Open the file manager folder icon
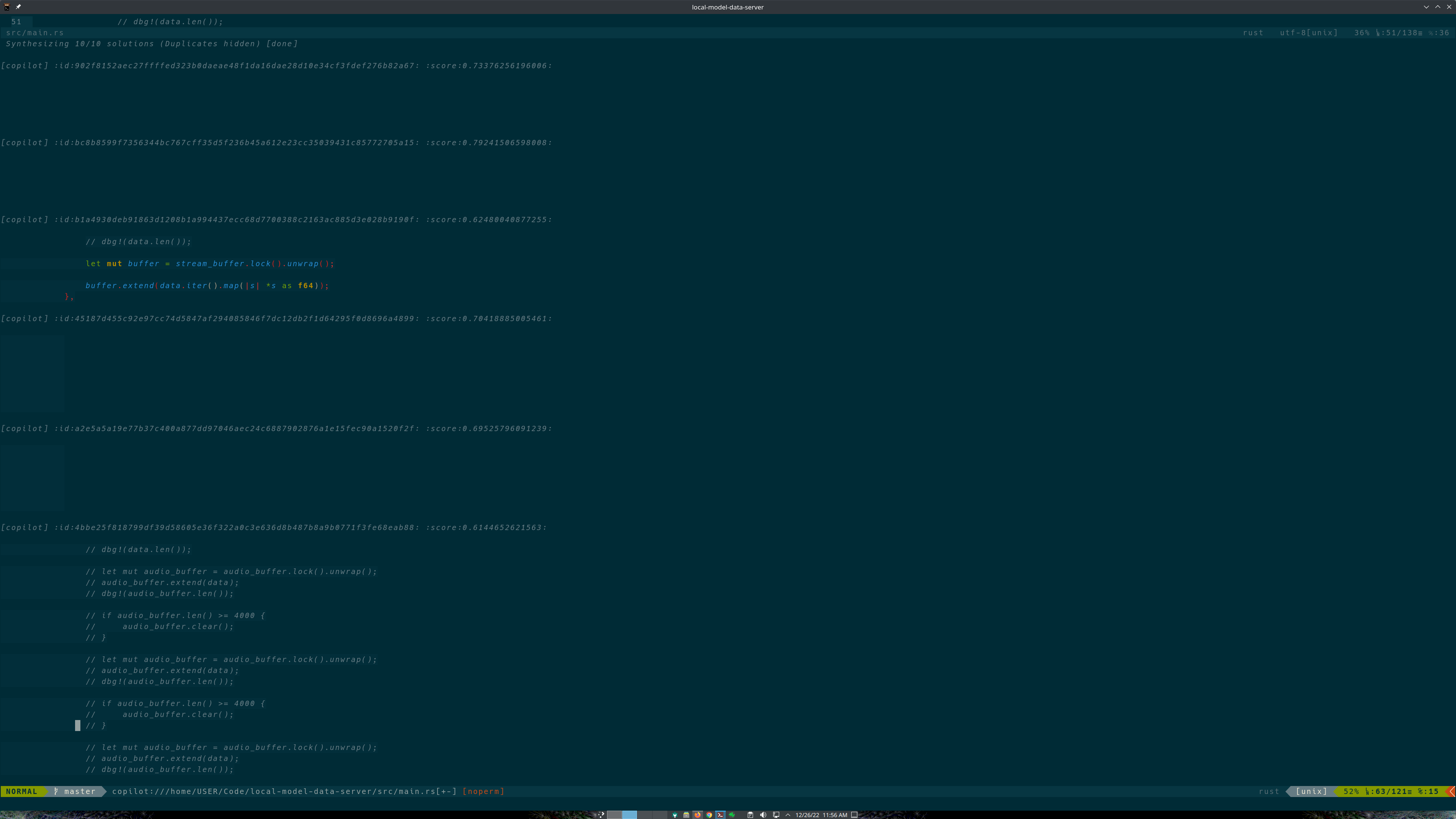 686,814
